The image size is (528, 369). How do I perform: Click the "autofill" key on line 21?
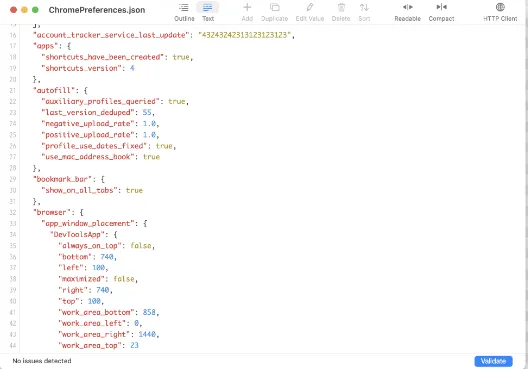(x=54, y=90)
